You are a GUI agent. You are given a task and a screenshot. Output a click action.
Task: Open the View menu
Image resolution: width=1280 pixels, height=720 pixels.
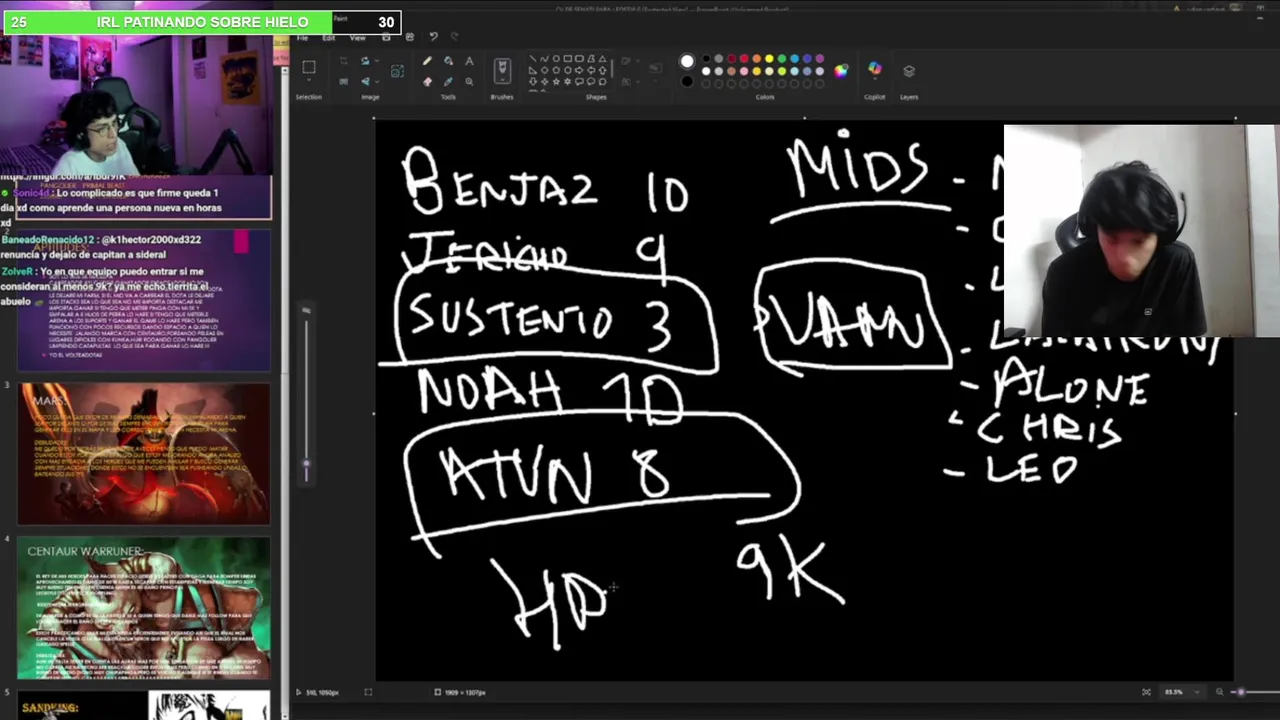tap(358, 37)
